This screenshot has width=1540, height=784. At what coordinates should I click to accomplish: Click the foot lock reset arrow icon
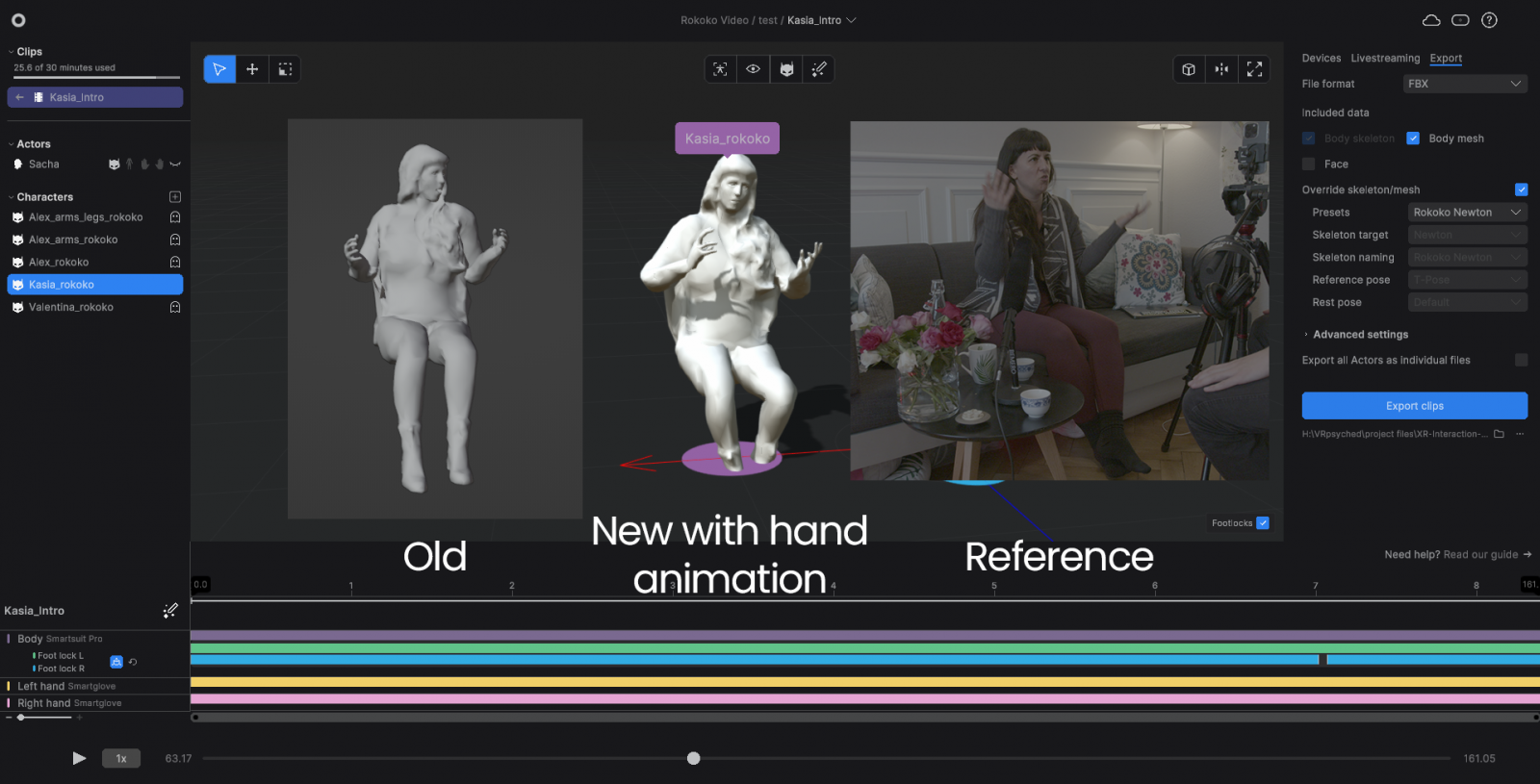pyautogui.click(x=133, y=662)
